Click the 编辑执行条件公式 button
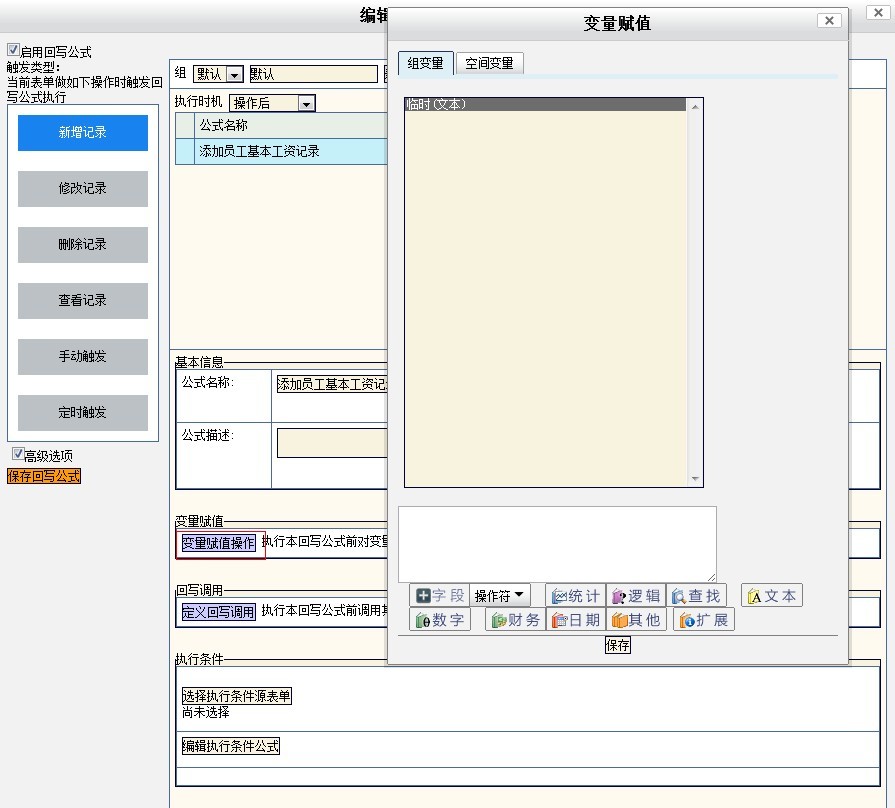The image size is (895, 808). click(x=231, y=746)
